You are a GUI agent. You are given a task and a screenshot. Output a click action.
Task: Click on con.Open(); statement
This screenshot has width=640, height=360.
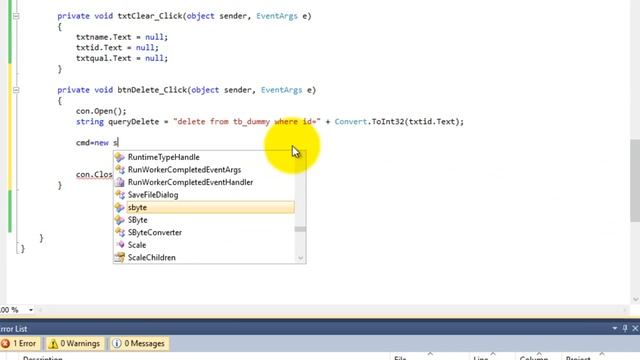[x=101, y=111]
